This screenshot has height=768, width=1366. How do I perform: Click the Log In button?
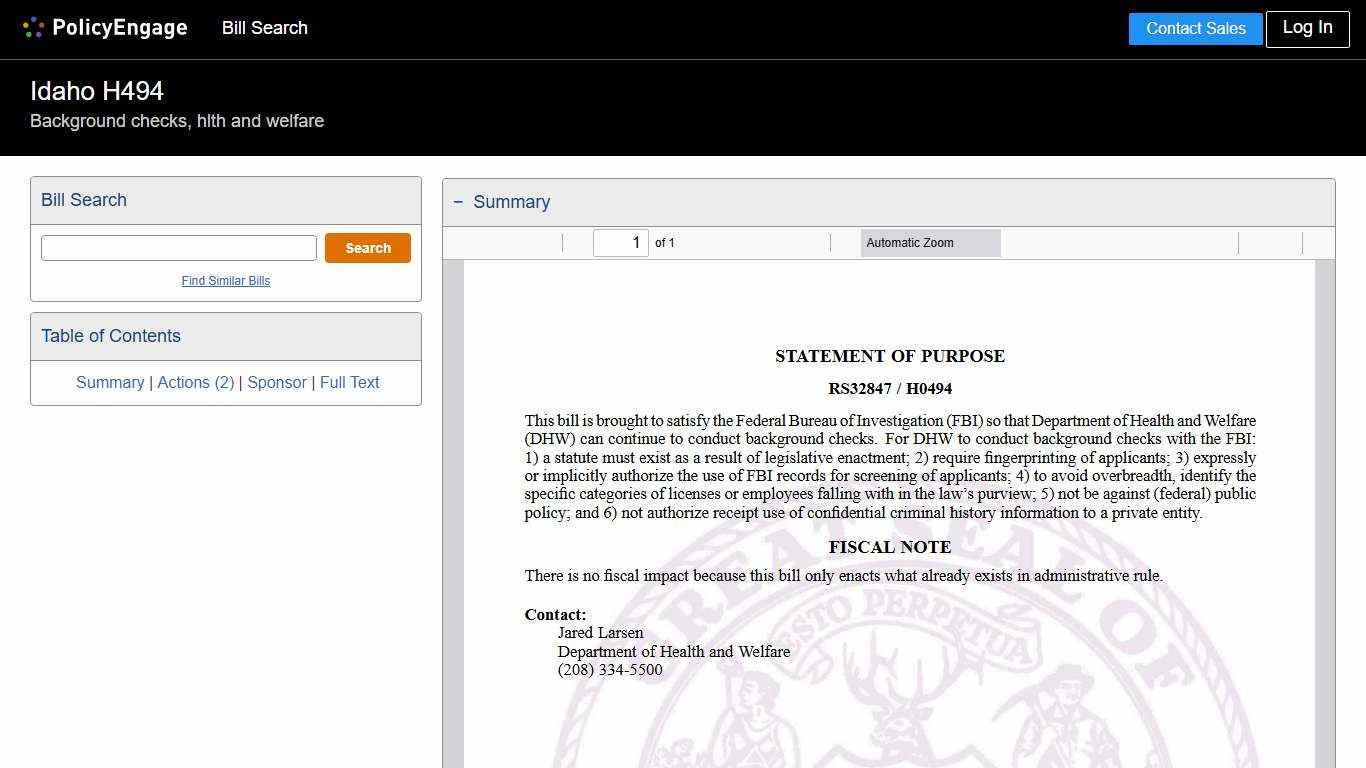pyautogui.click(x=1307, y=28)
